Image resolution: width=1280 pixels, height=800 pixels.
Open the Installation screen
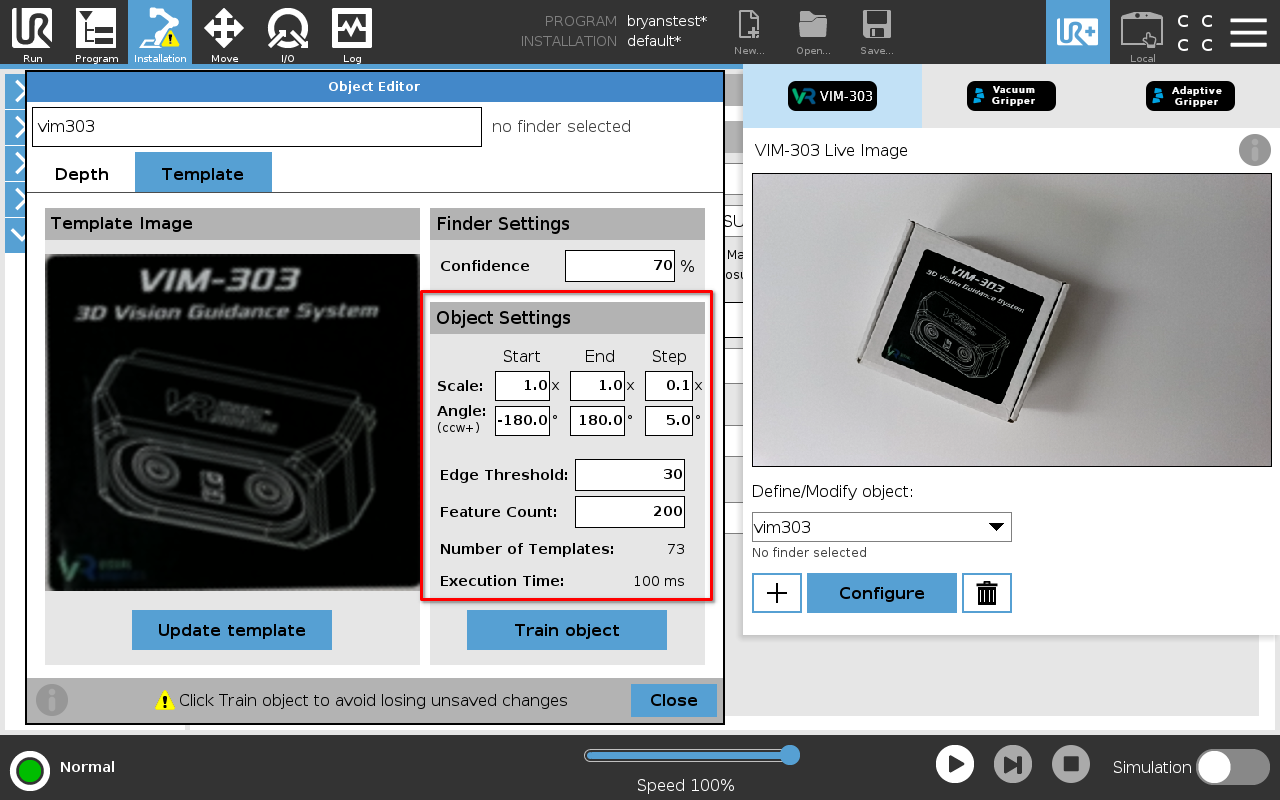(x=160, y=32)
